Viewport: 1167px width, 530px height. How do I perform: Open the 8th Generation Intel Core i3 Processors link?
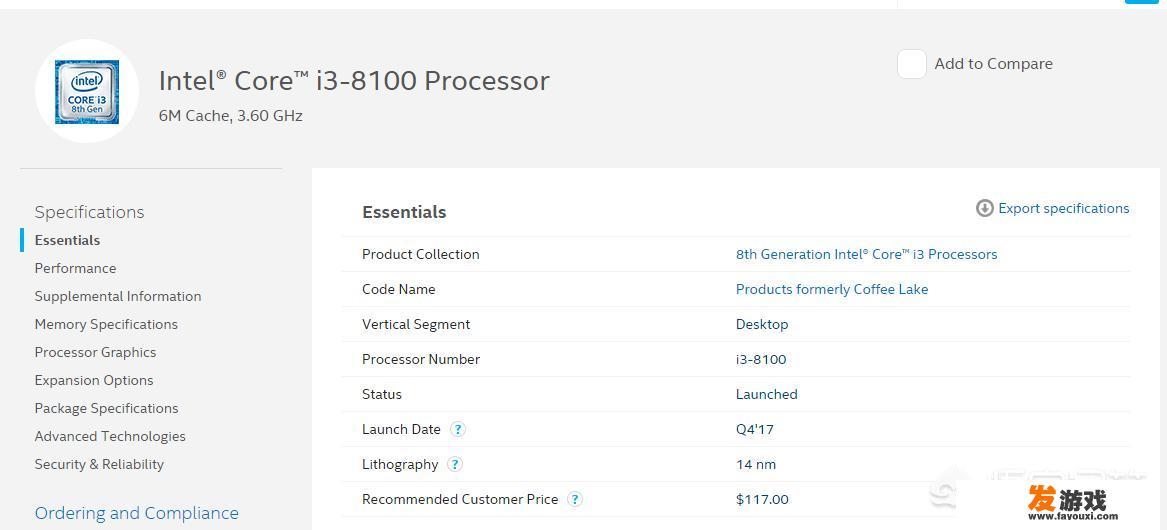pos(866,255)
